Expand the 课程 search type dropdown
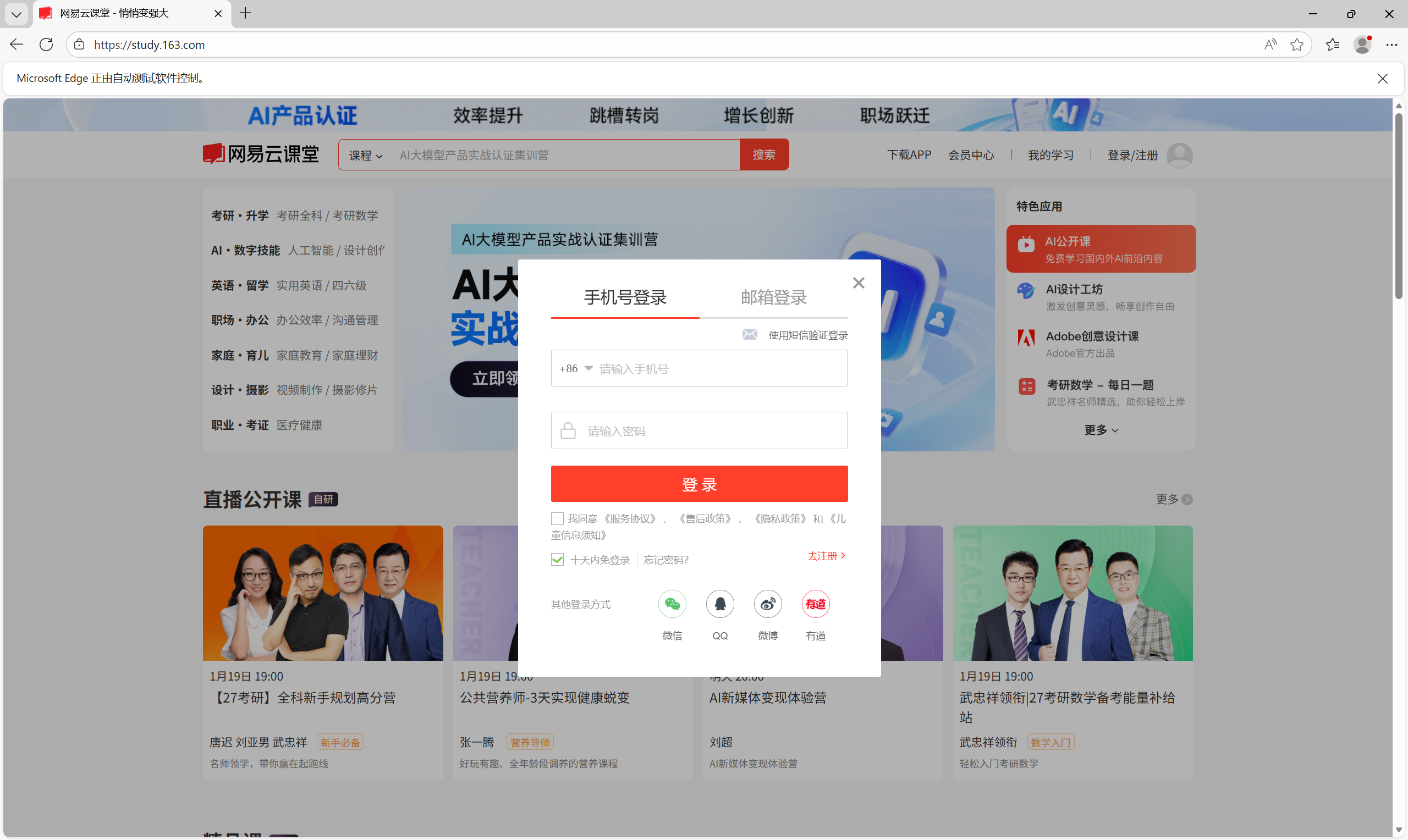 click(365, 155)
